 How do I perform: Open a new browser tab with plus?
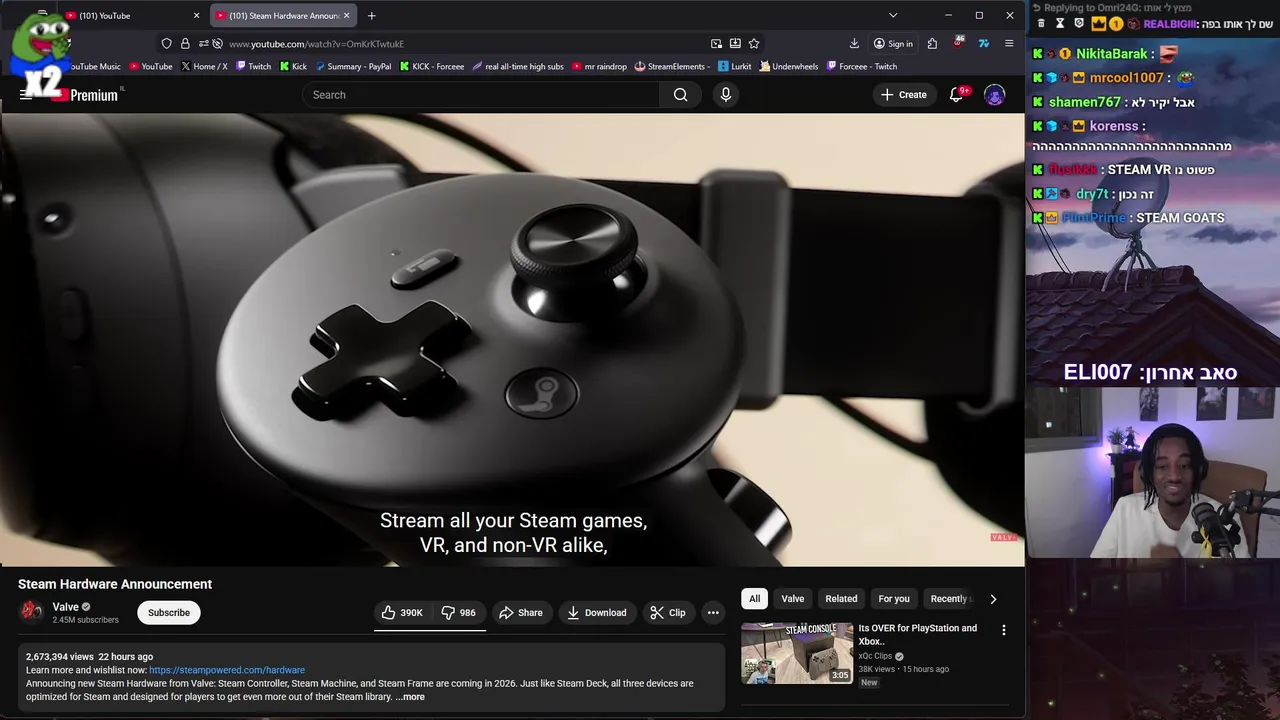[x=371, y=16]
